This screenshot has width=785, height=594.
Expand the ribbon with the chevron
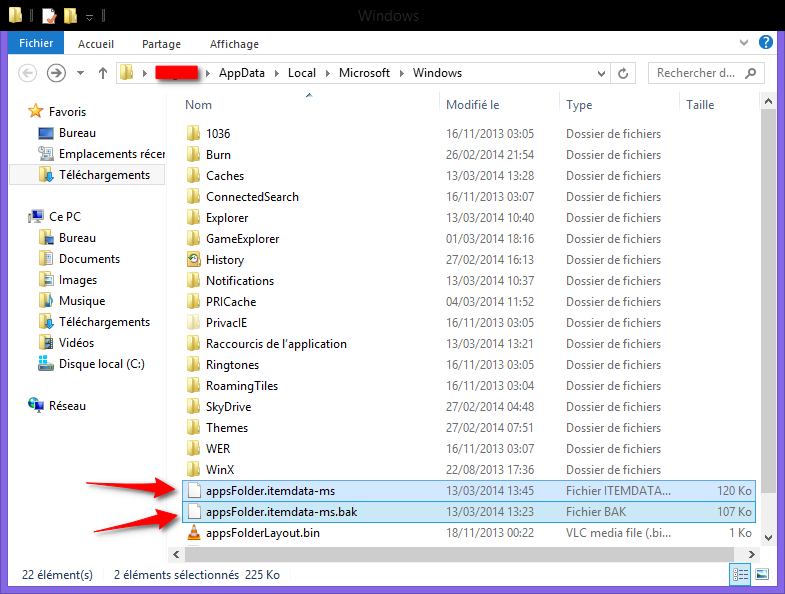coord(744,43)
